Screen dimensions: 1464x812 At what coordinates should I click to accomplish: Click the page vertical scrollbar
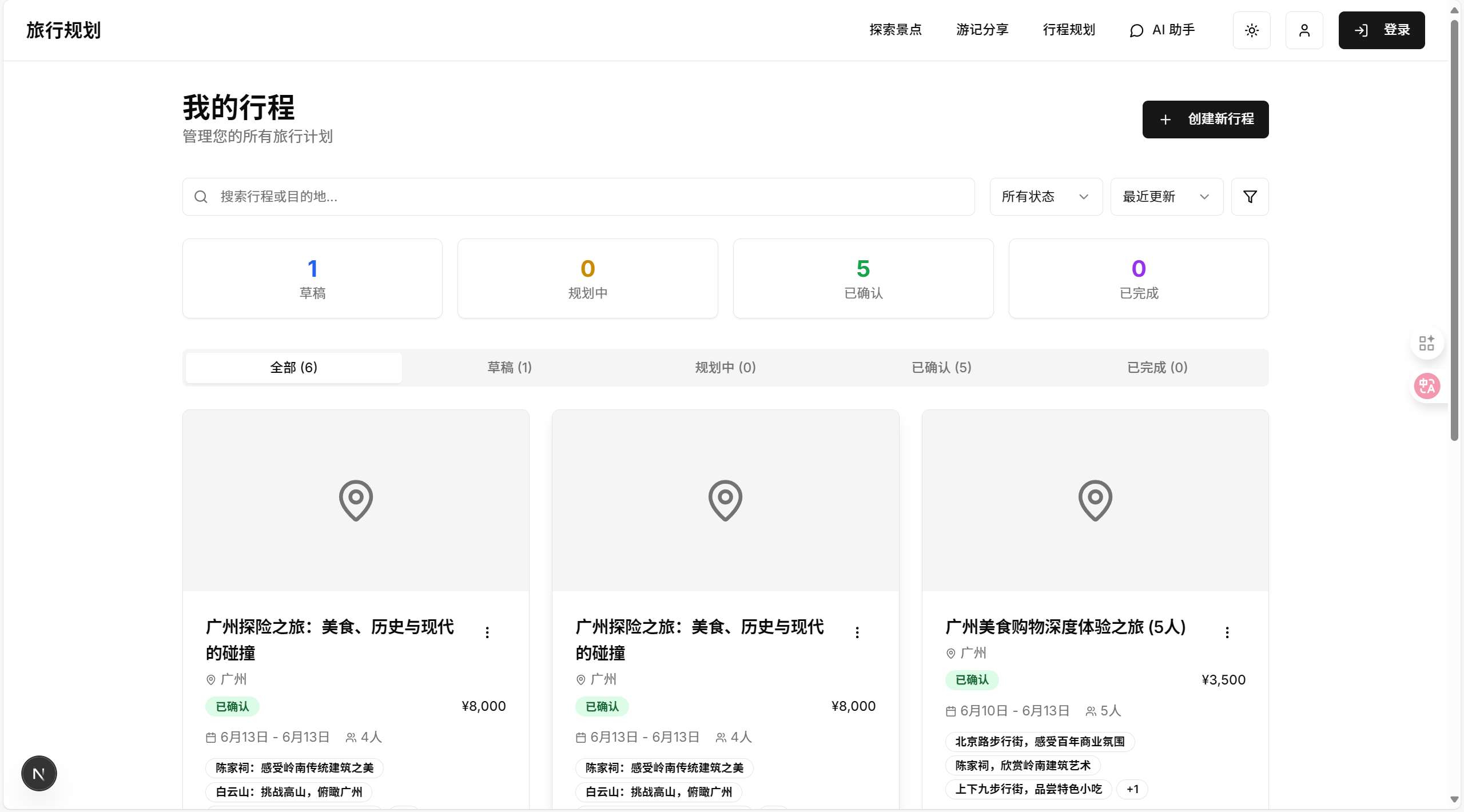(1454, 229)
